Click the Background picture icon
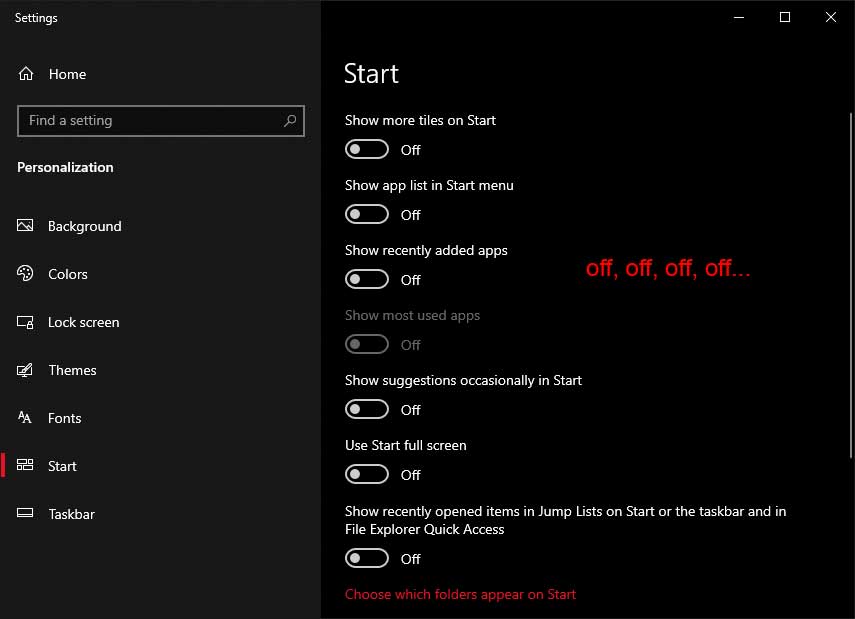Image resolution: width=855 pixels, height=619 pixels. pos(25,225)
